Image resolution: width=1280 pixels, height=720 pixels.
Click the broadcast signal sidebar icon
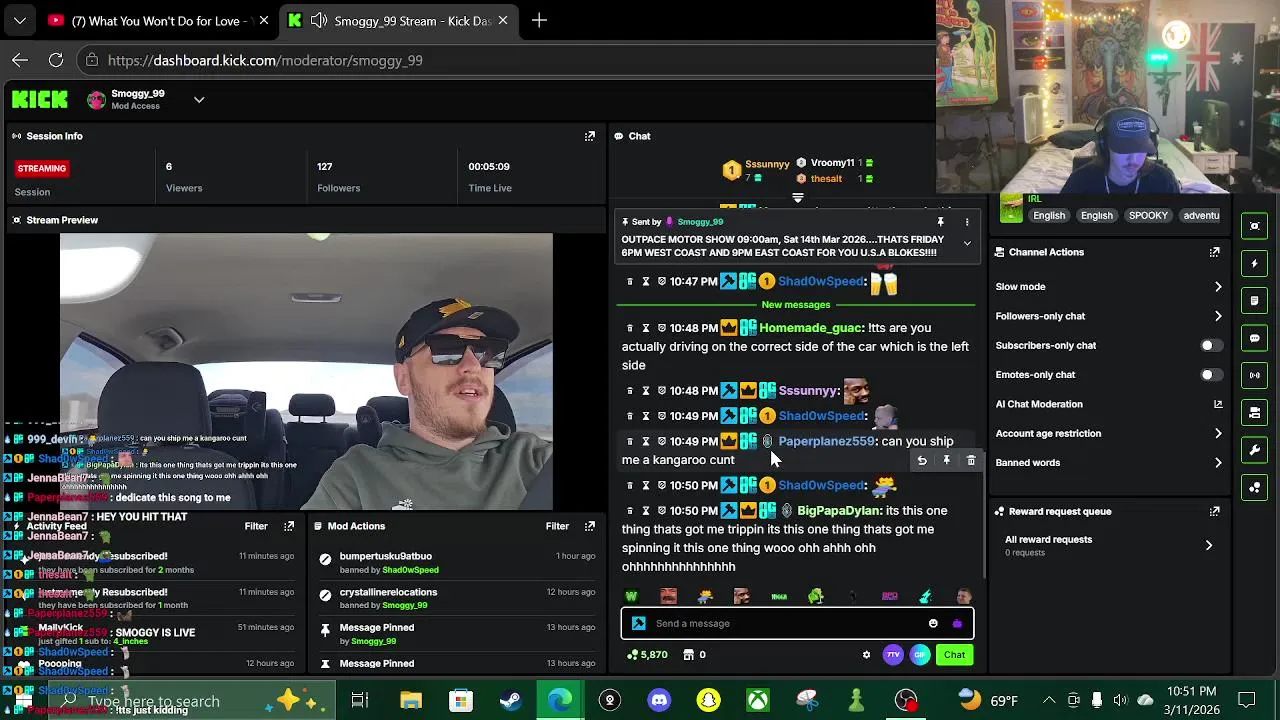pyautogui.click(x=1255, y=375)
